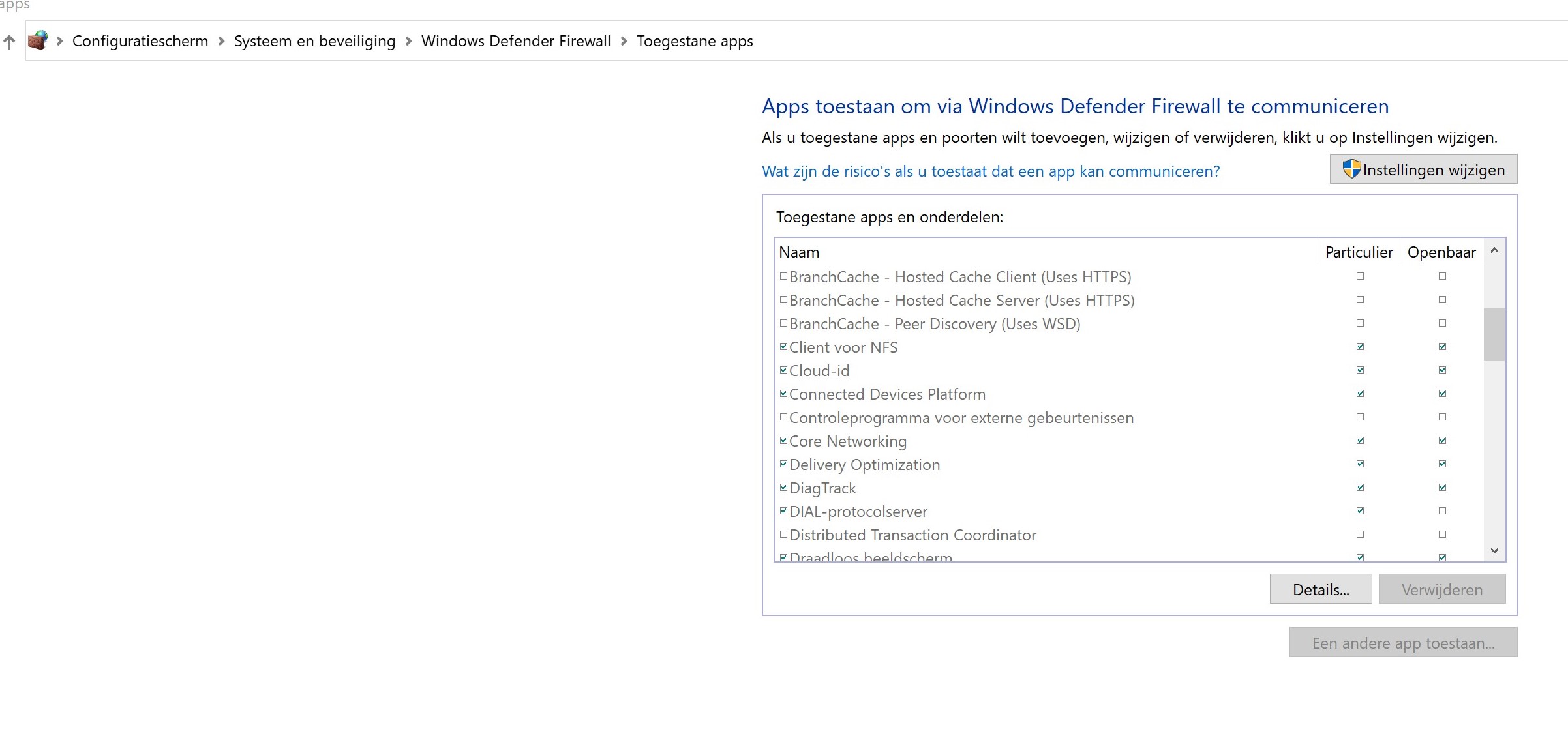Toggle checkbox for BranchCache Hosted Cache Client
The width and height of the screenshot is (1568, 736).
pyautogui.click(x=783, y=276)
